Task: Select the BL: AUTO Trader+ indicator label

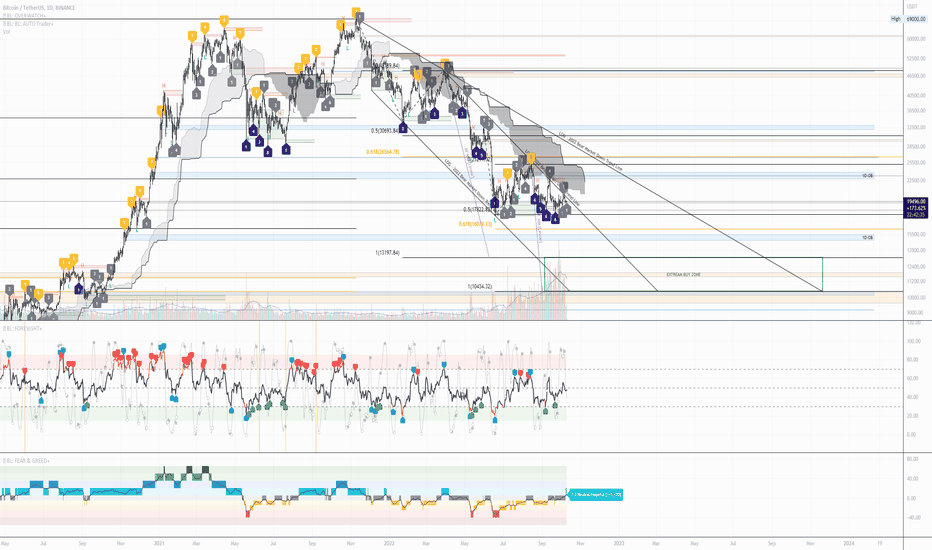Action: [28, 24]
